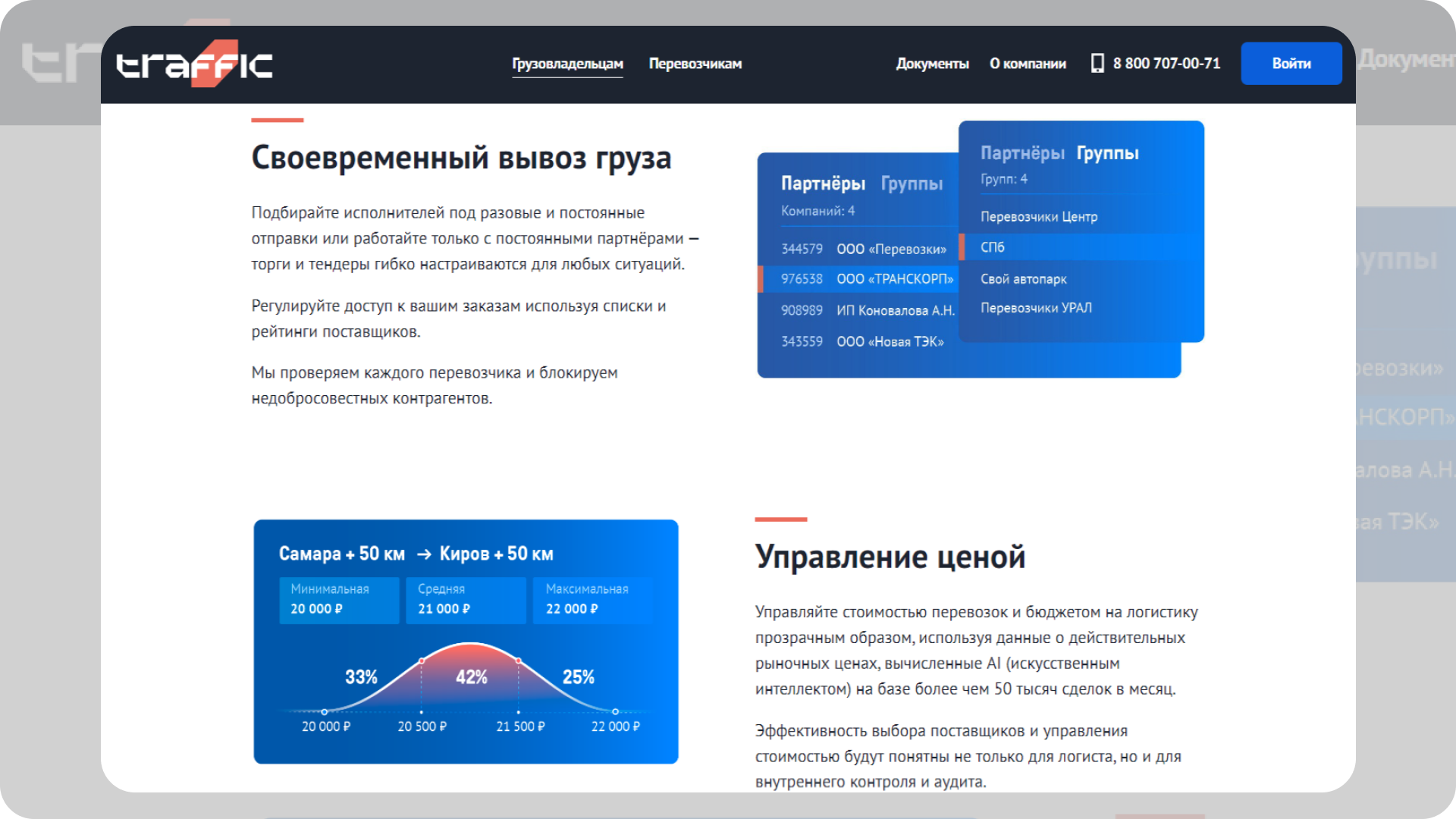Click the Войти login button

(x=1291, y=64)
